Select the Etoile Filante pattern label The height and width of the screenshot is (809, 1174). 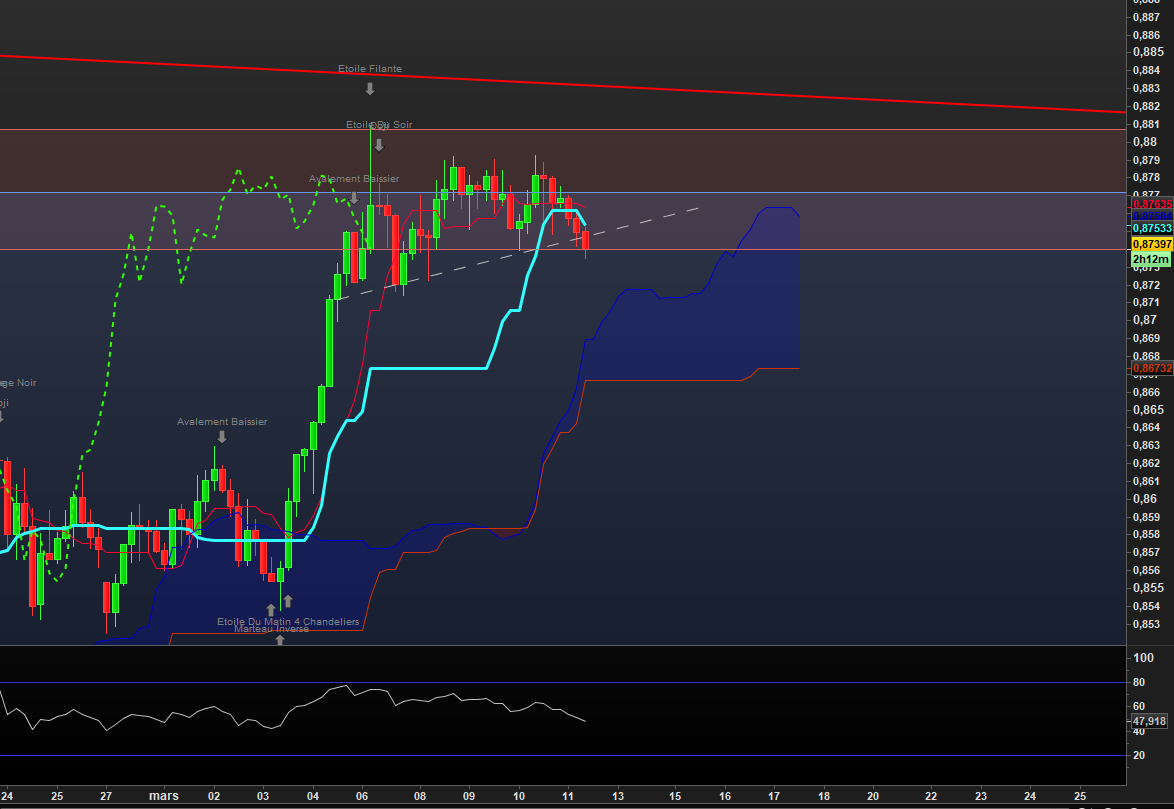[370, 69]
